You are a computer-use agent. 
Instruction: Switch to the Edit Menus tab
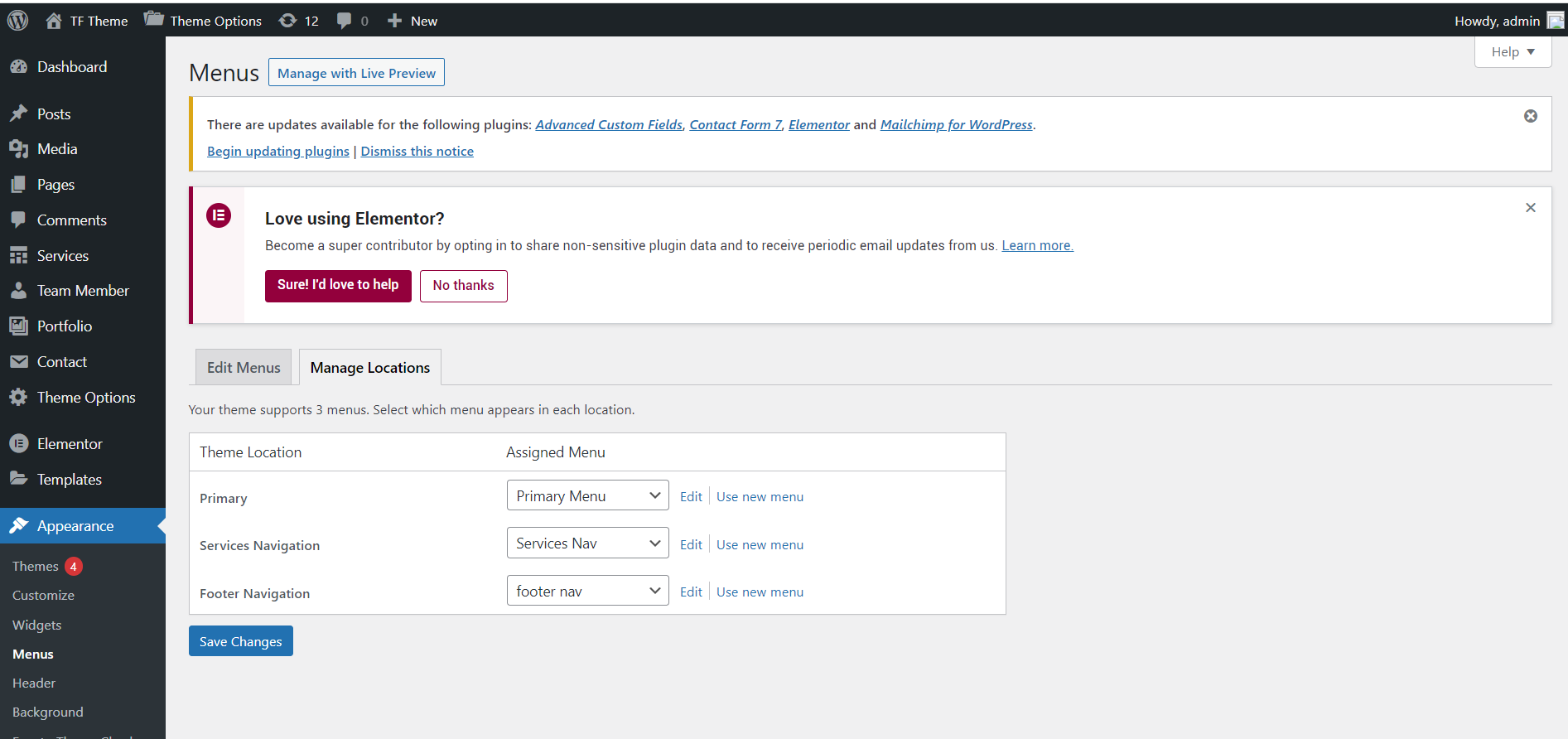point(244,368)
